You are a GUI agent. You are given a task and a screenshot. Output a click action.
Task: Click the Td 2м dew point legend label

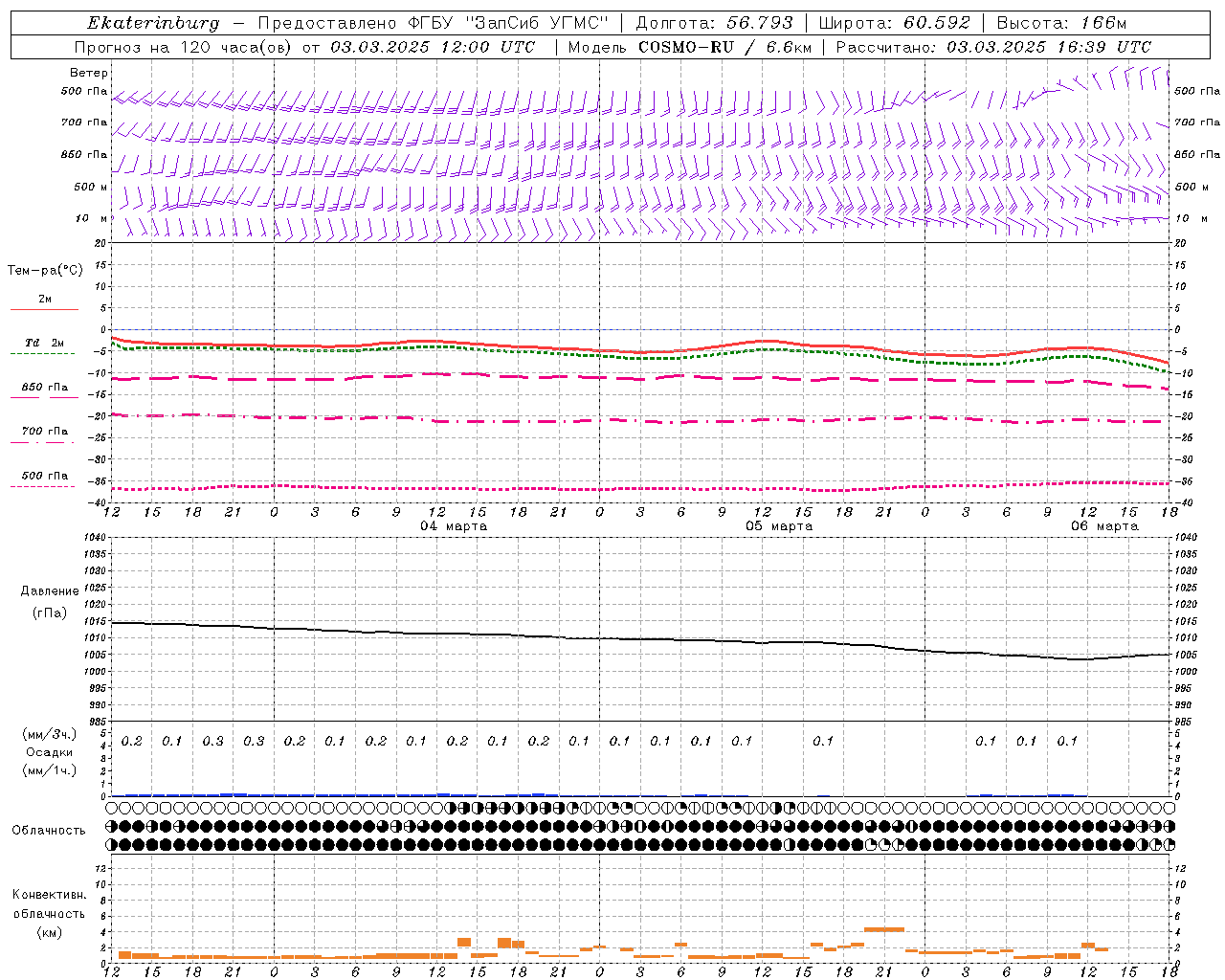pos(45,343)
